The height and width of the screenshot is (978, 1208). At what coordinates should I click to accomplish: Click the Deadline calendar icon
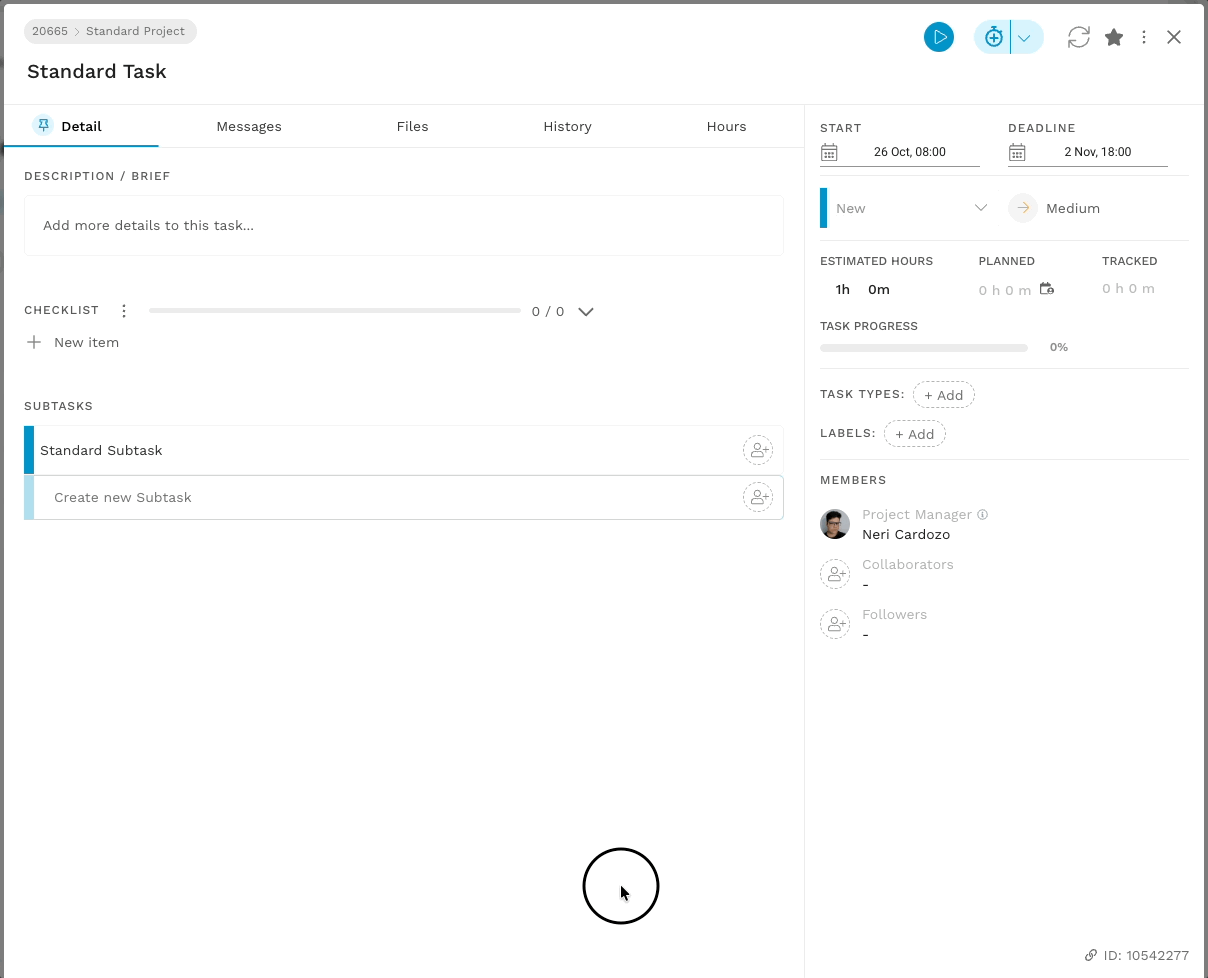click(x=1017, y=152)
